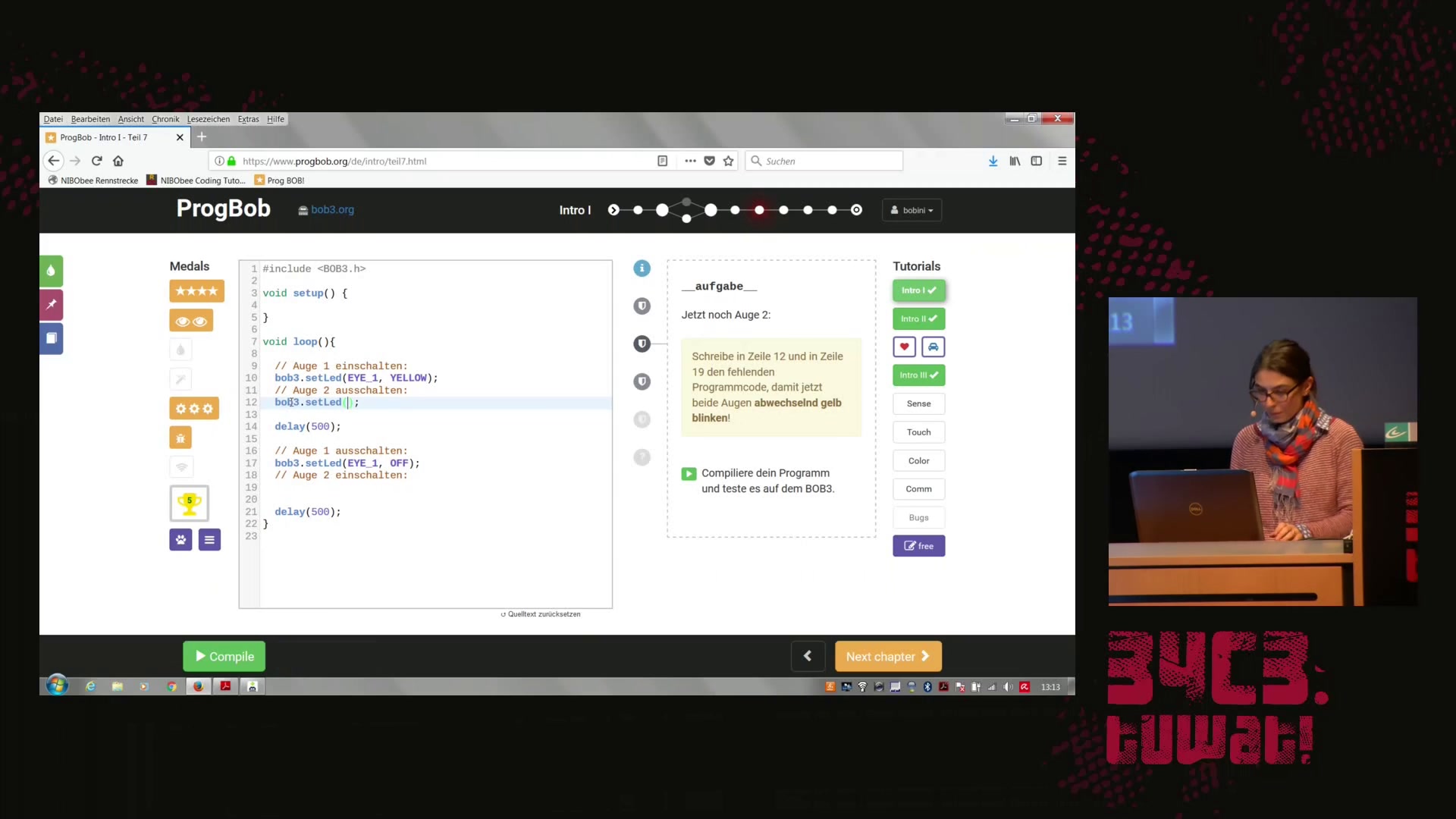This screenshot has height=819, width=1456.
Task: Jump to the red progress dot in Intro I
Action: [x=759, y=210]
